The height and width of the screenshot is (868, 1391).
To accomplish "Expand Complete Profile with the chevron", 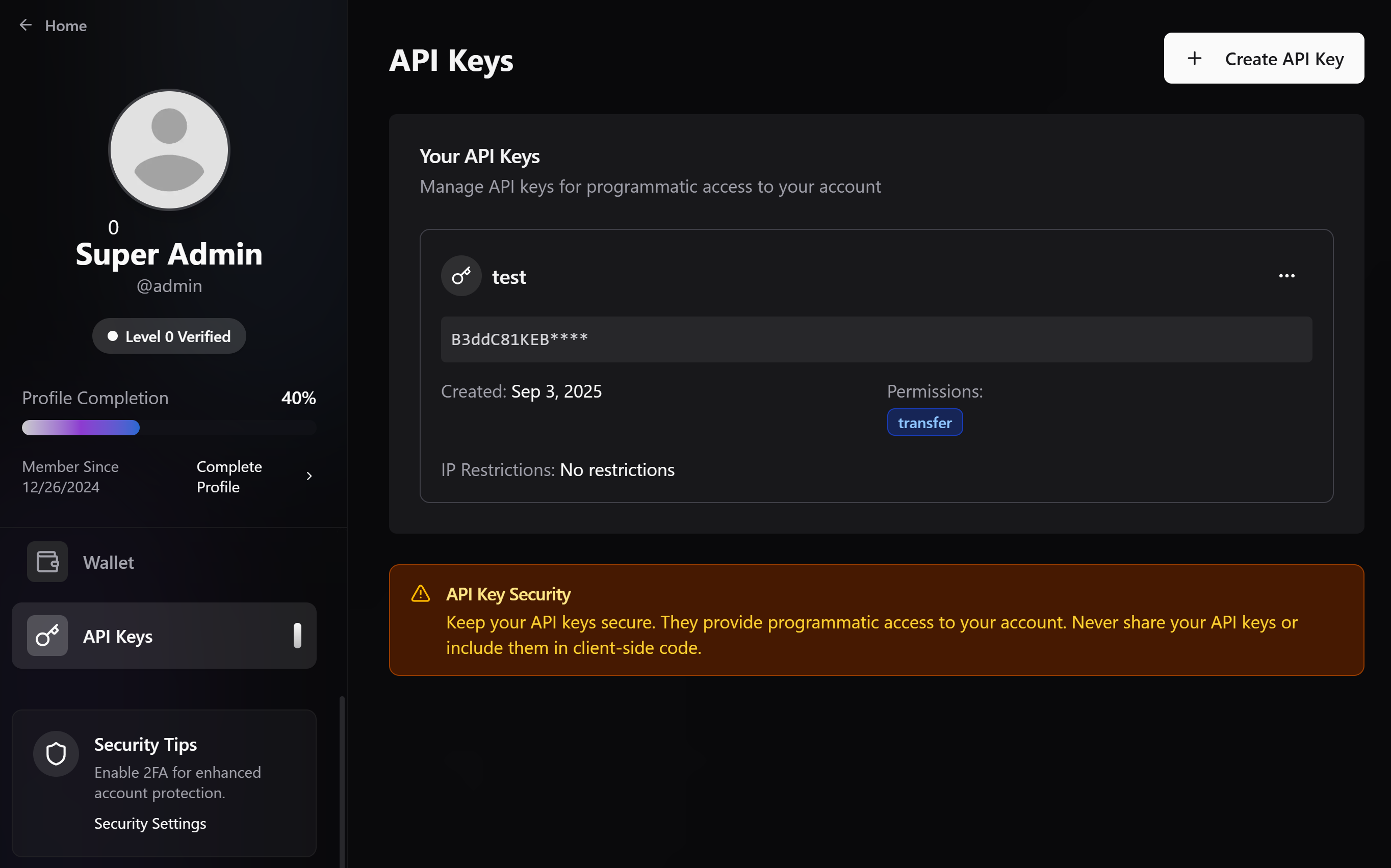I will (x=310, y=476).
